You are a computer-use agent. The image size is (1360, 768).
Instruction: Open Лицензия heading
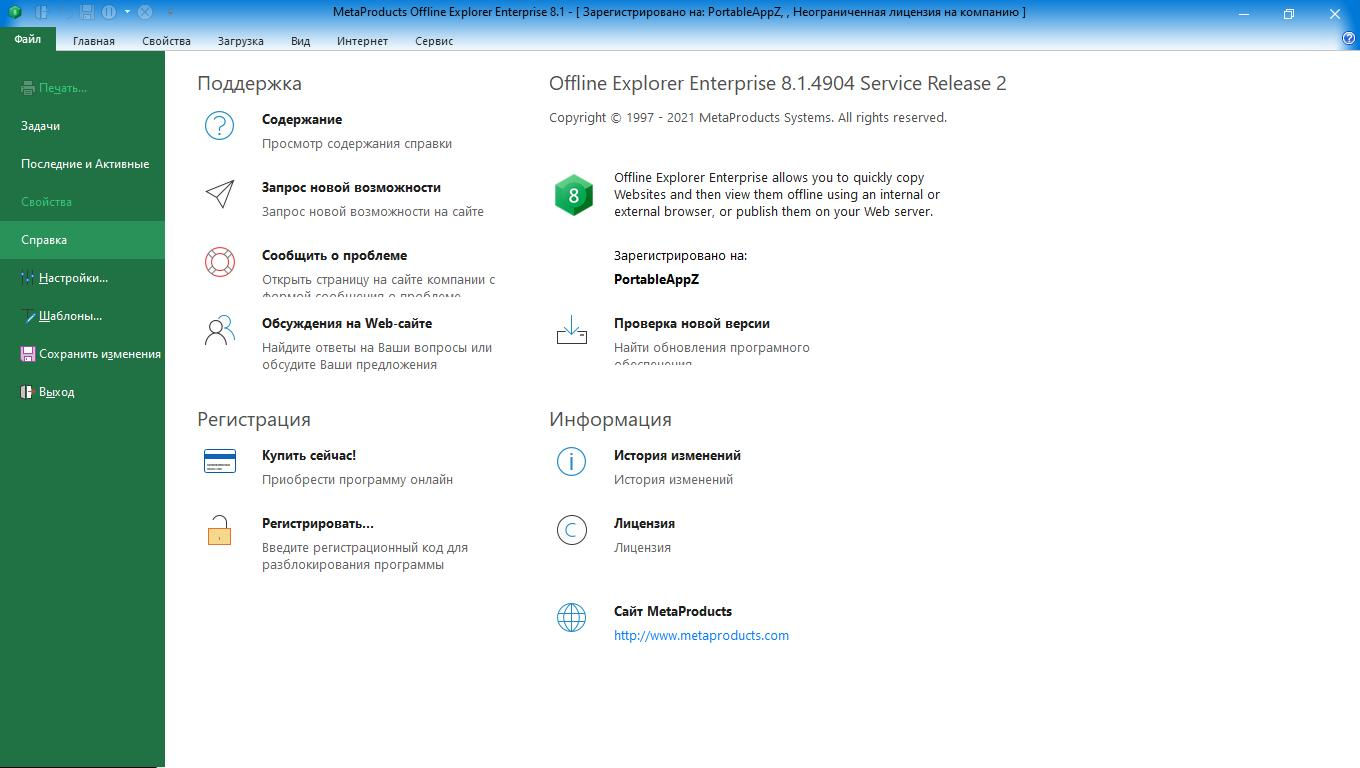[x=644, y=523]
